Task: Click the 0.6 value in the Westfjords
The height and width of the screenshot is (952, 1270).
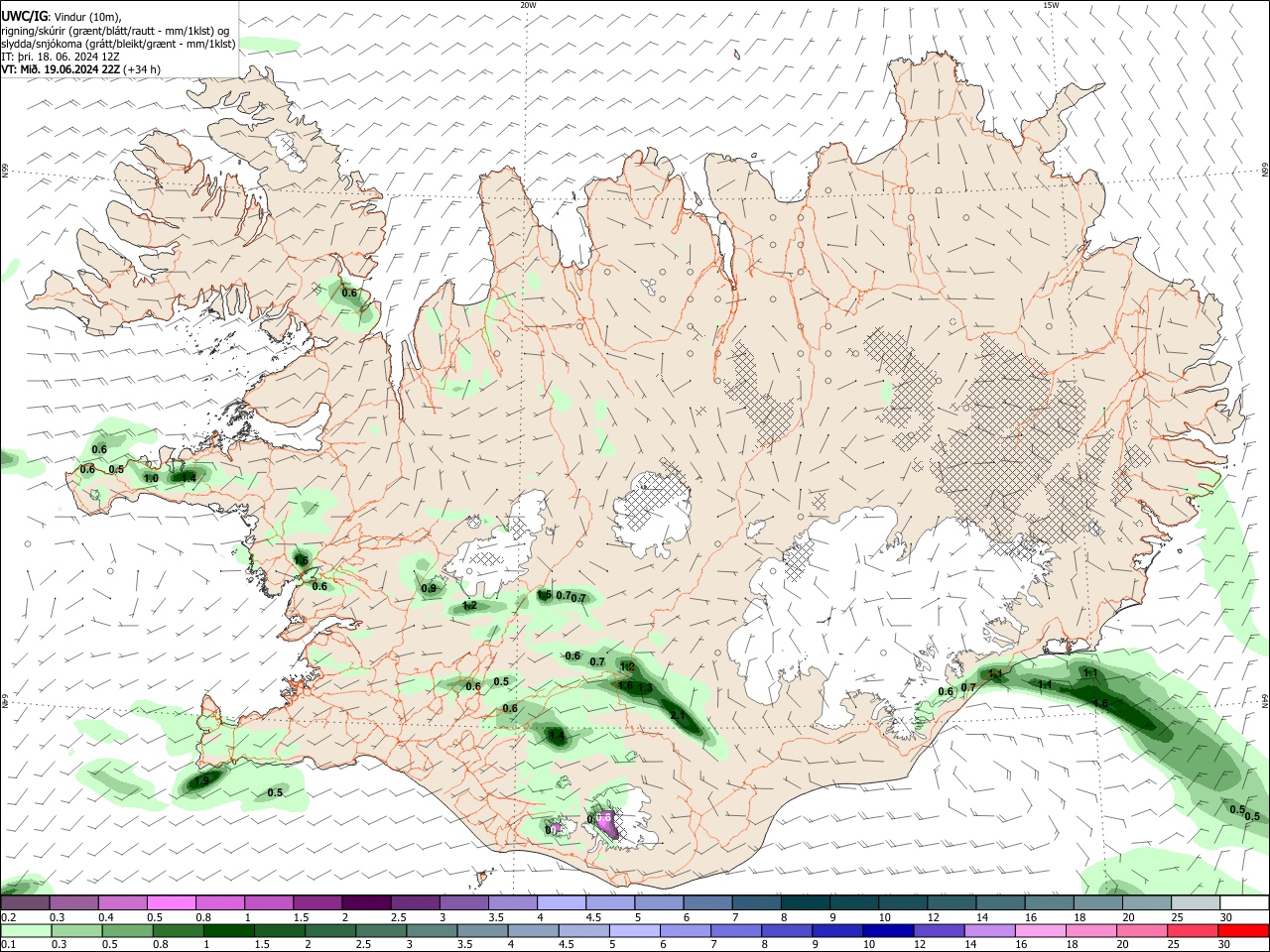Action: coord(349,293)
